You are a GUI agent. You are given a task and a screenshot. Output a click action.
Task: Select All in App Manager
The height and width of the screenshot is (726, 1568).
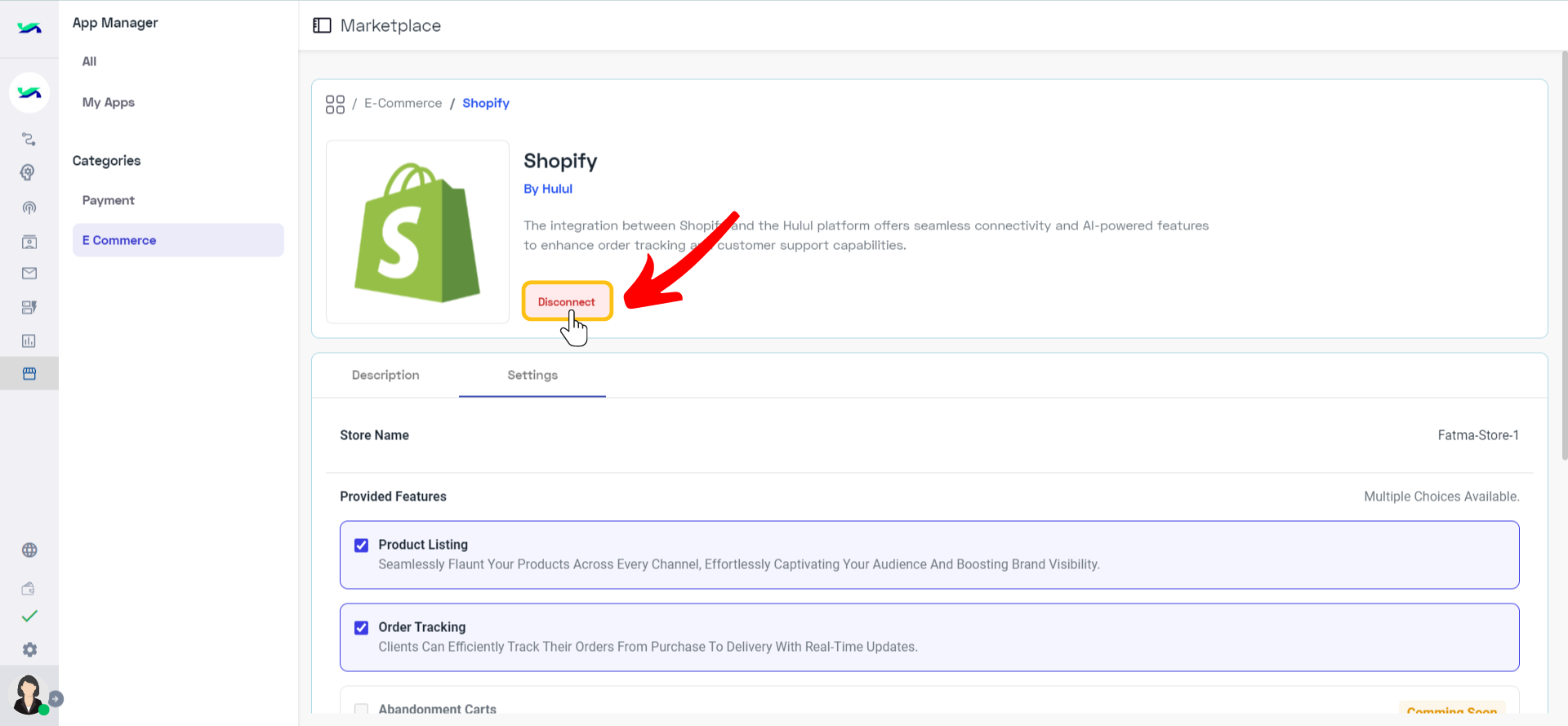point(89,61)
